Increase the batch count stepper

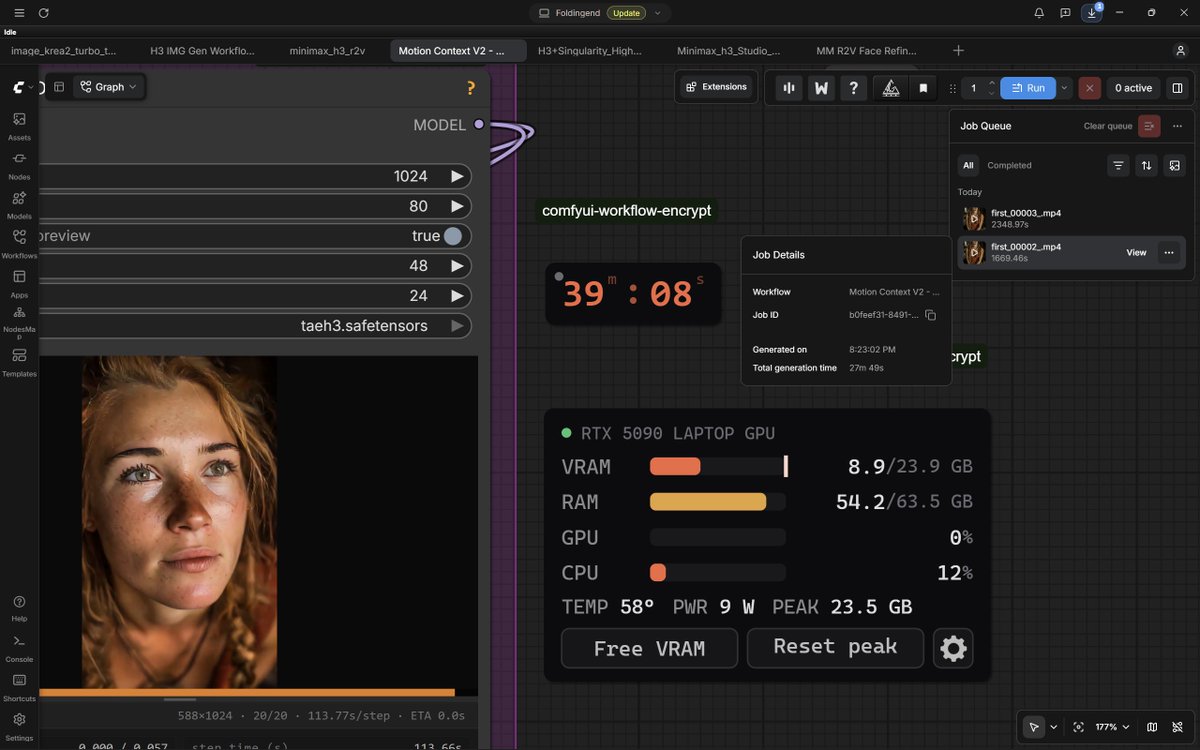click(991, 83)
